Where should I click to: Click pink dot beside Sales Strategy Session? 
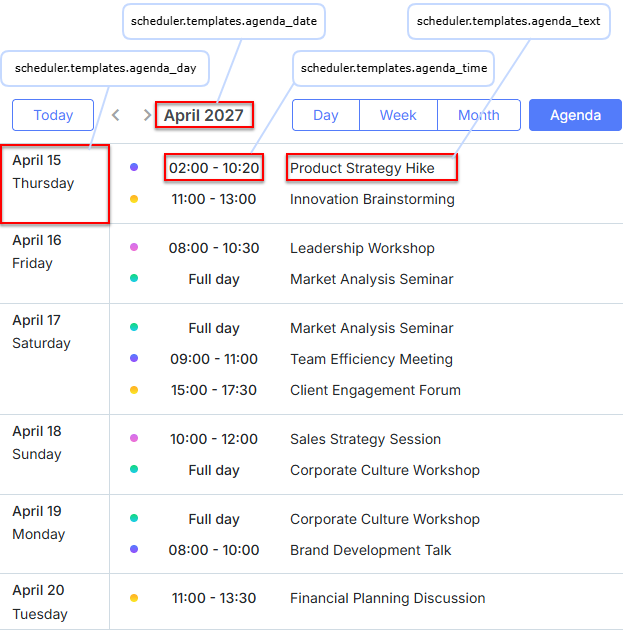pos(134,438)
